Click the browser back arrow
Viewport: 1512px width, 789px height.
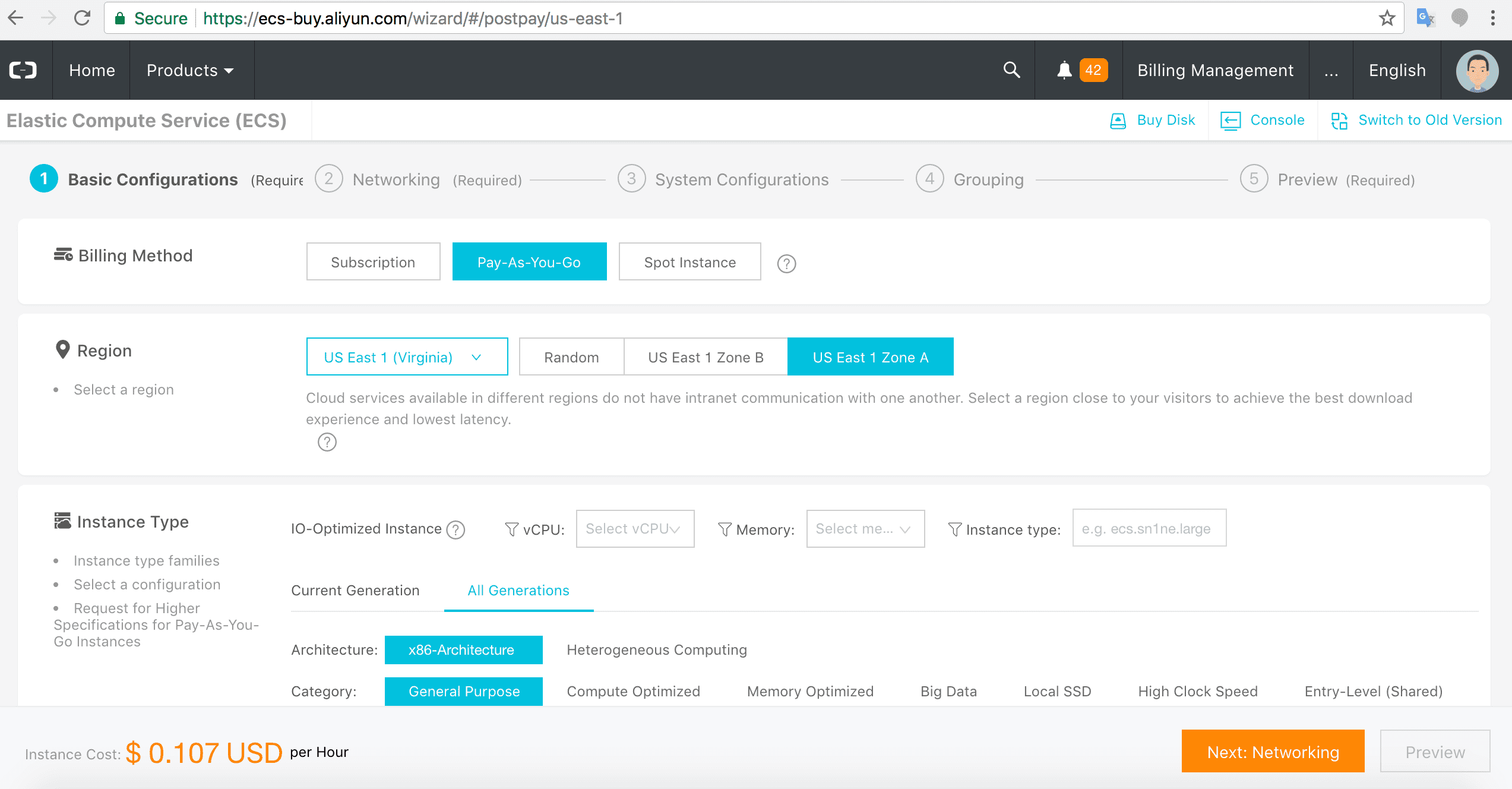coord(16,18)
